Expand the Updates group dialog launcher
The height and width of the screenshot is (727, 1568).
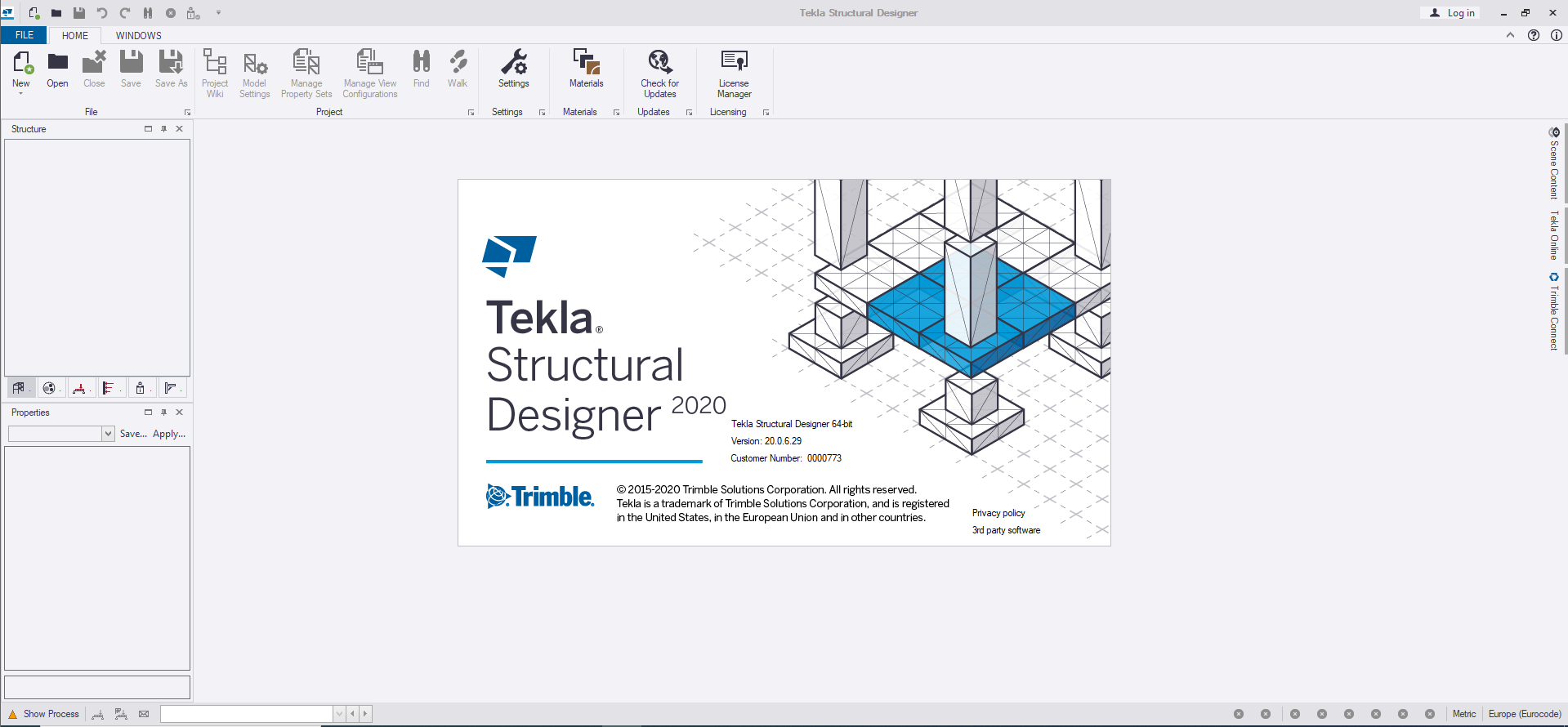click(x=689, y=113)
